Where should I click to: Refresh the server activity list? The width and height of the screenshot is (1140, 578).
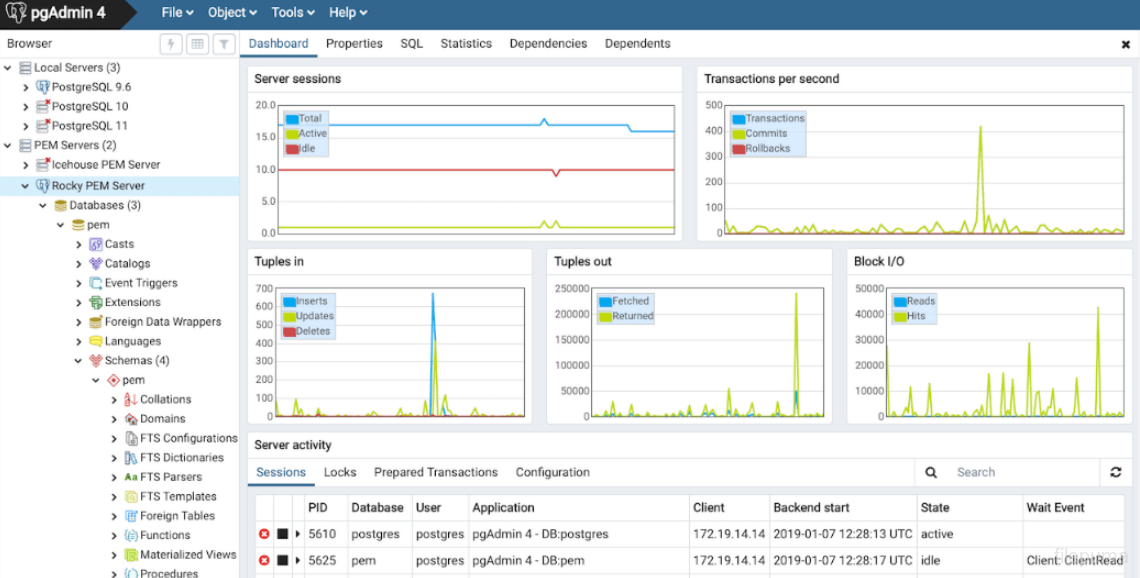[1116, 473]
